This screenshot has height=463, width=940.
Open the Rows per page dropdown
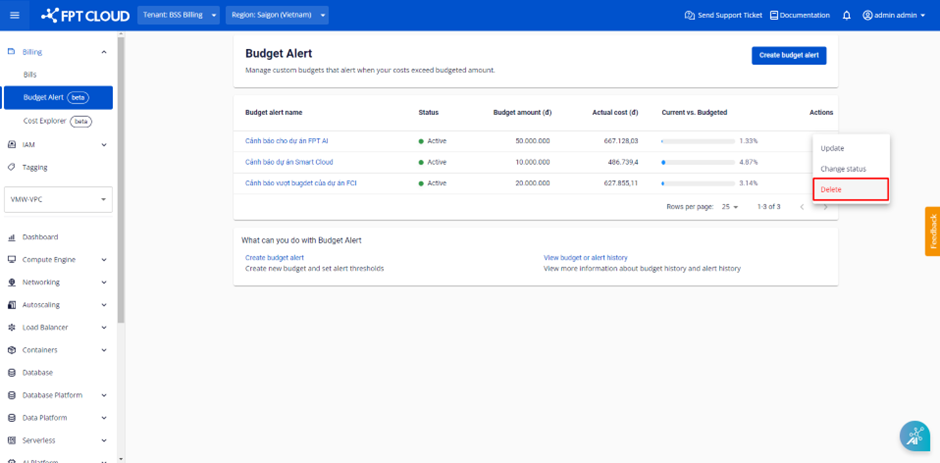coord(729,206)
